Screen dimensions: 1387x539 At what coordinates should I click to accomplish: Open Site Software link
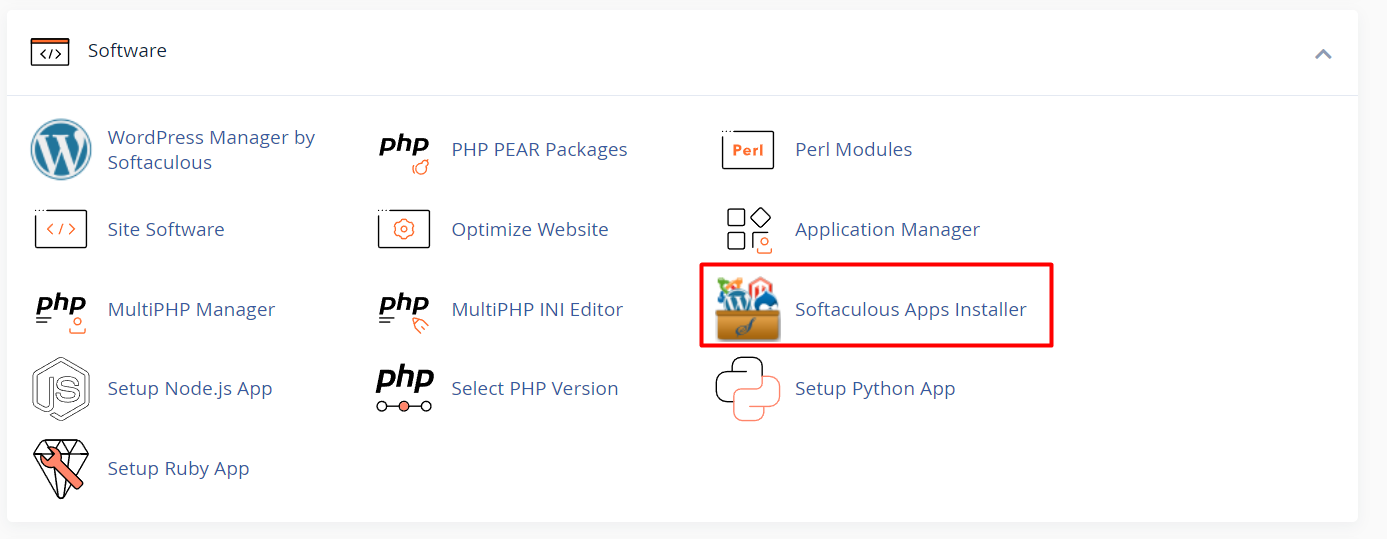click(166, 229)
